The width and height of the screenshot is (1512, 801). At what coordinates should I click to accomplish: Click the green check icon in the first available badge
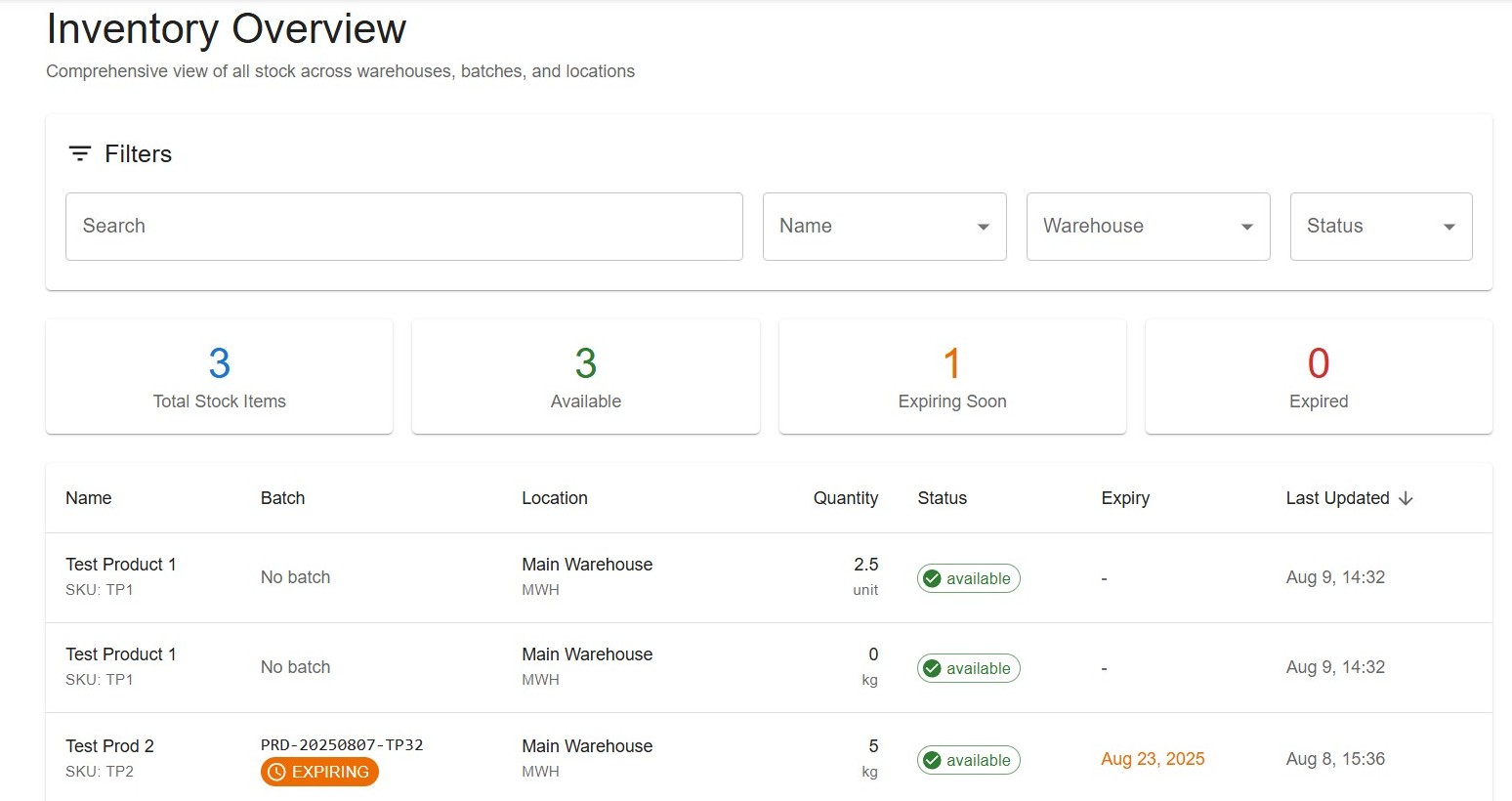[x=932, y=578]
